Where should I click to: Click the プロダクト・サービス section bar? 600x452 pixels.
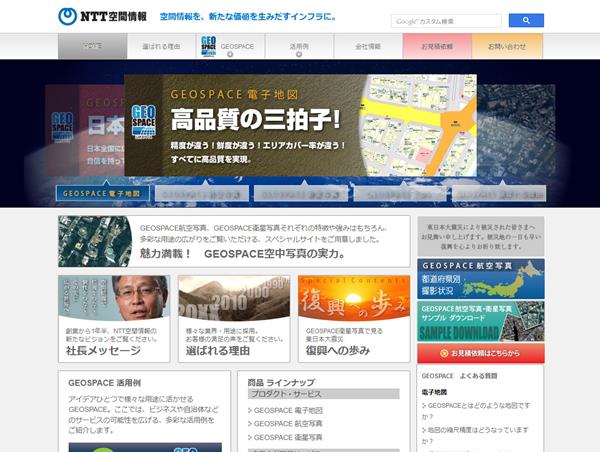coord(323,394)
